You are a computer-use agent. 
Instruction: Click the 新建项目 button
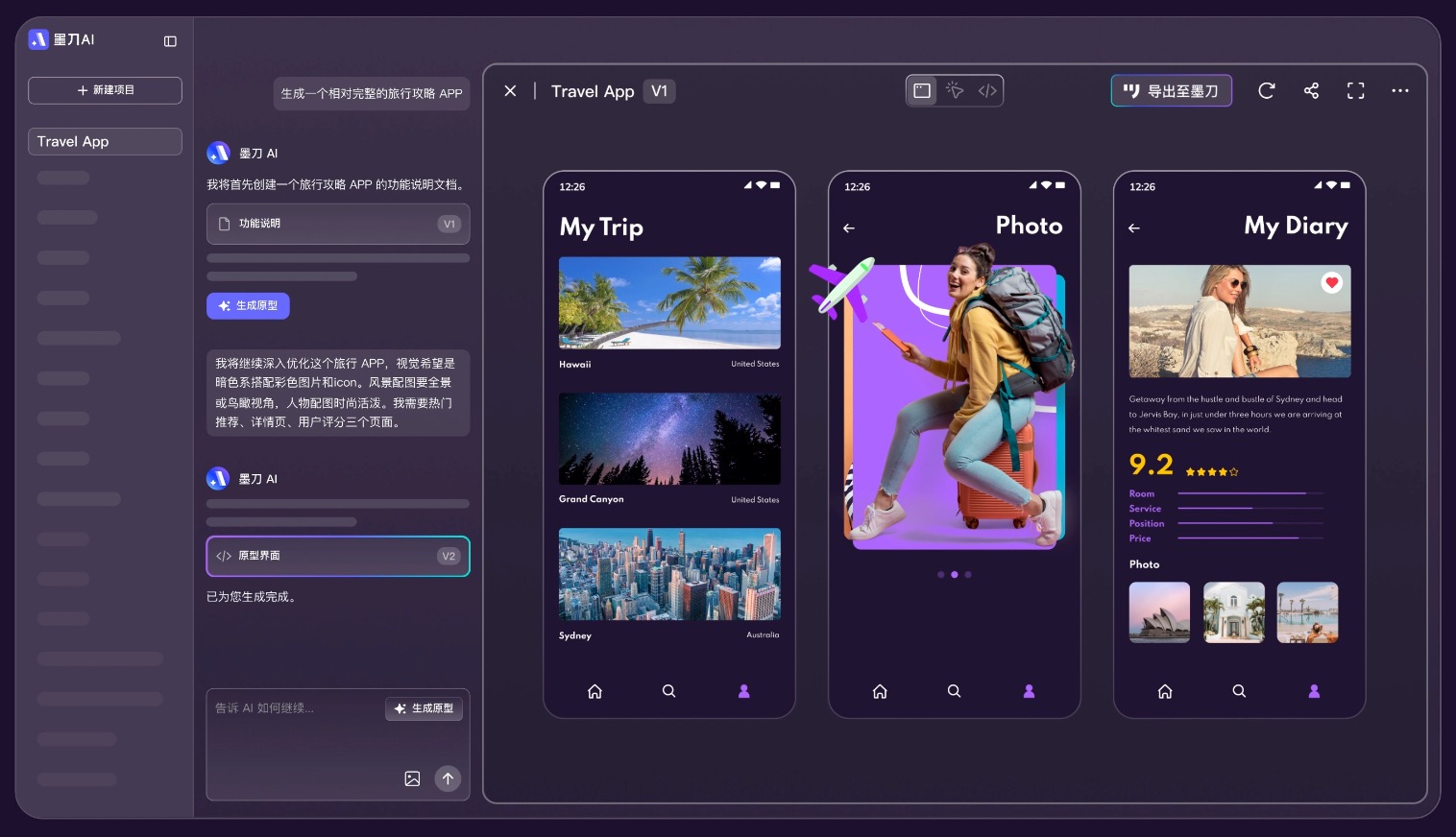[105, 90]
